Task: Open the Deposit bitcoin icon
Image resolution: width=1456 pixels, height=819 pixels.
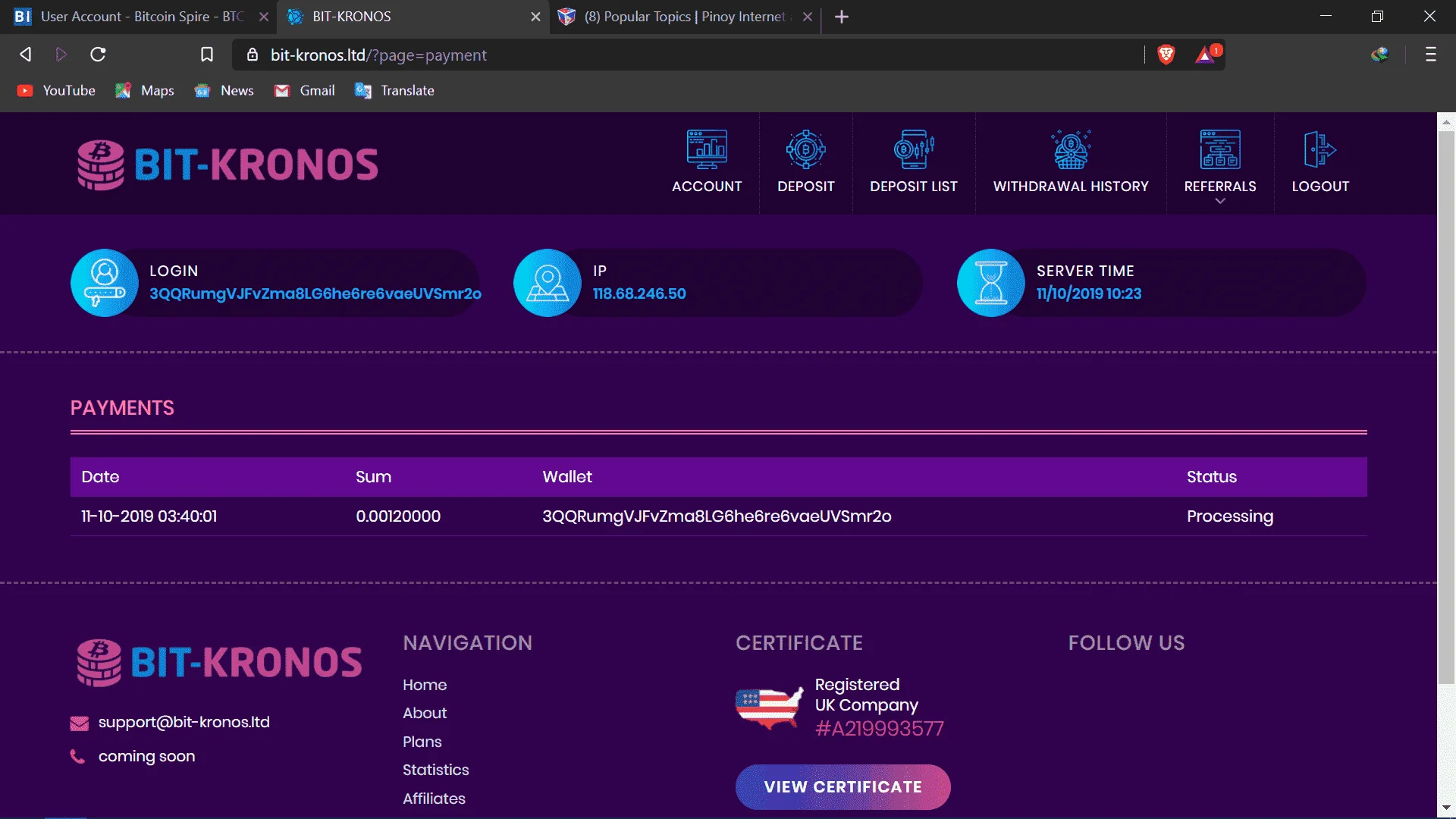Action: 805,149
